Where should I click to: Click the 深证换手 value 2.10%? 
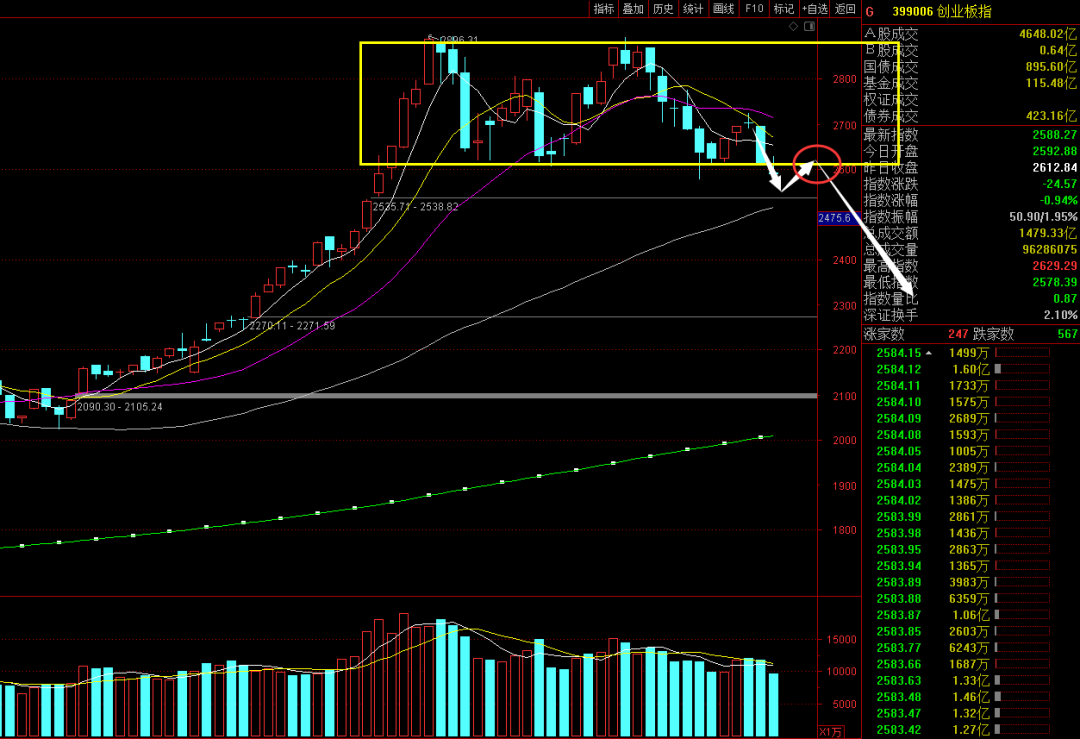[x=1060, y=315]
